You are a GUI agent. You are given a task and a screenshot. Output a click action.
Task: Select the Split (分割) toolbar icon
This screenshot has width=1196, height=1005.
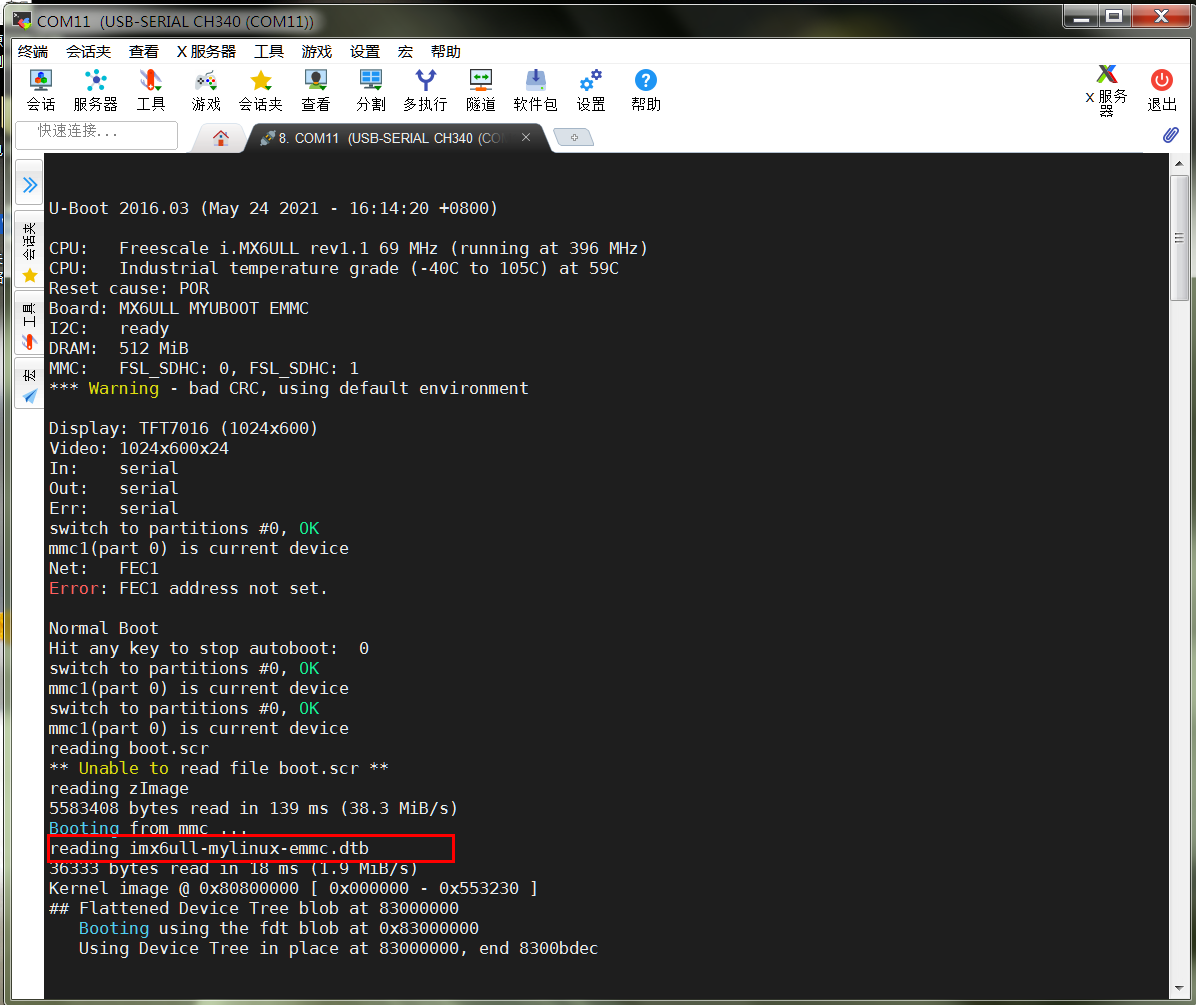(371, 90)
